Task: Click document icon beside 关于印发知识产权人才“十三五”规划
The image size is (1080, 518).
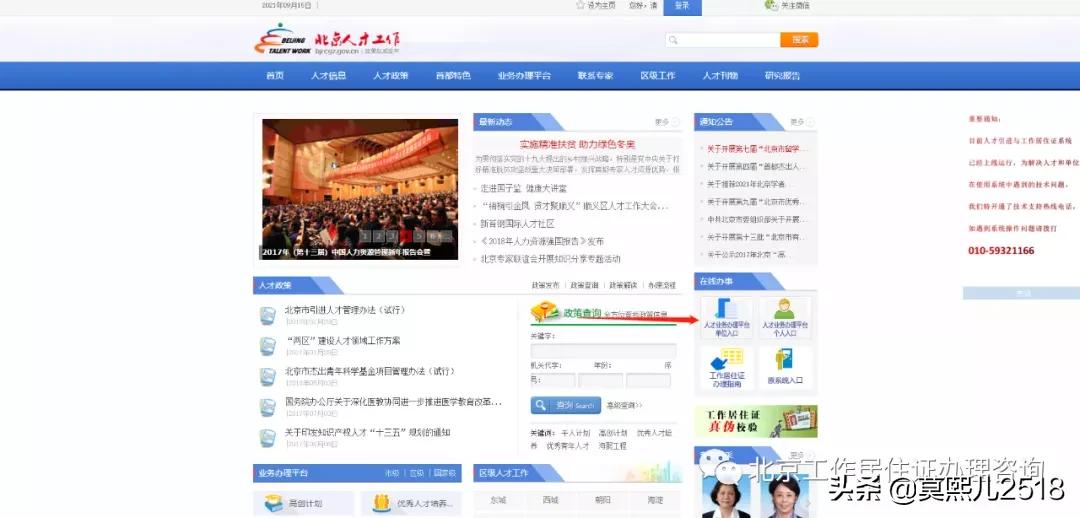Action: point(267,438)
